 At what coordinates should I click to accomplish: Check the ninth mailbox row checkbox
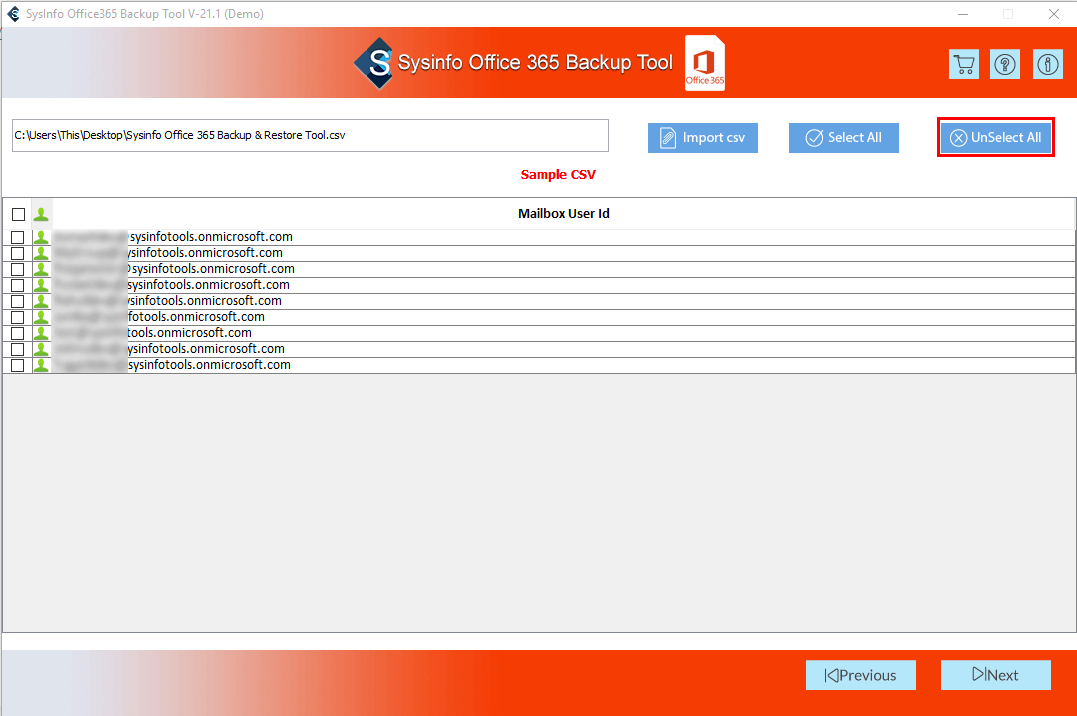(x=18, y=366)
